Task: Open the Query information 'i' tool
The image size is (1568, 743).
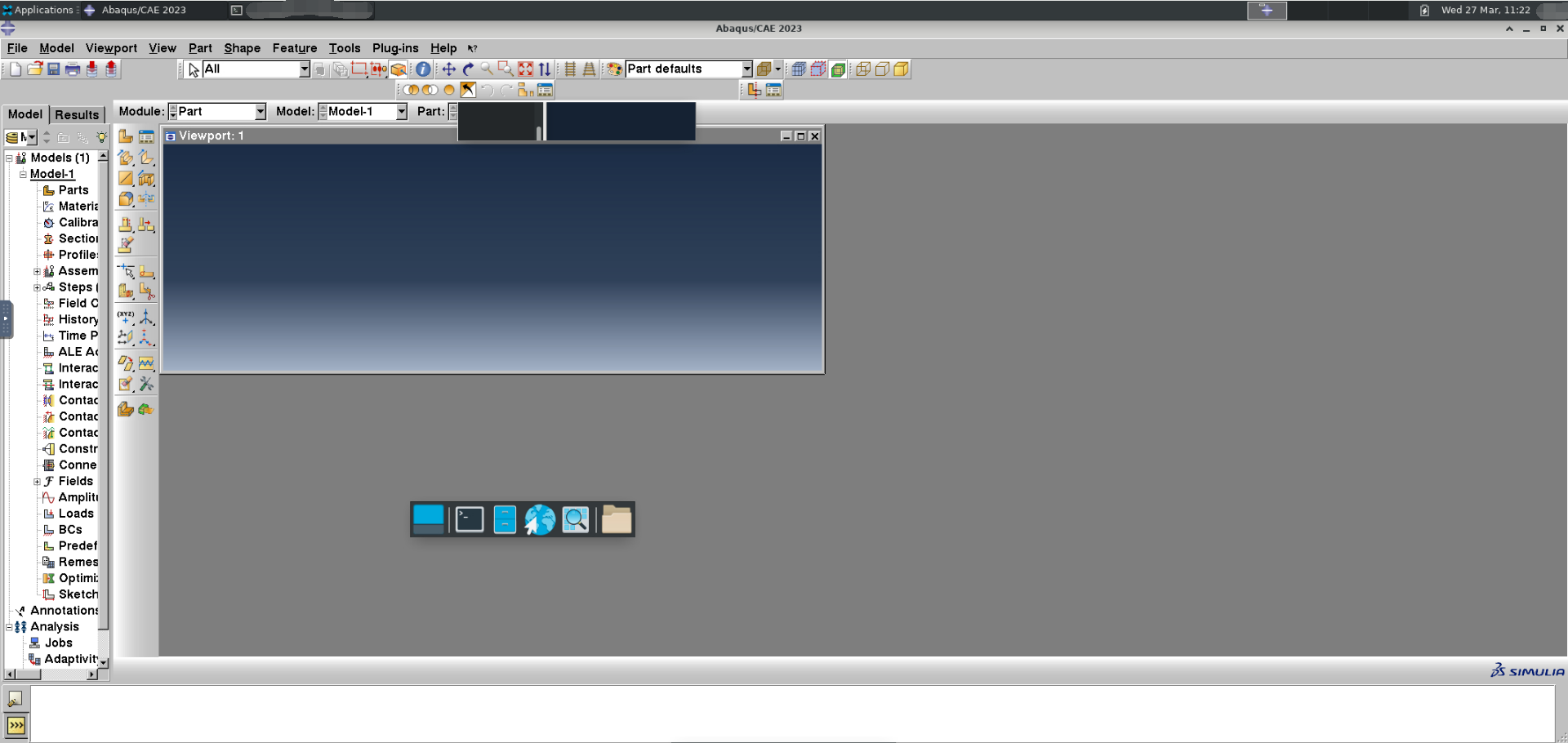Action: pos(423,69)
